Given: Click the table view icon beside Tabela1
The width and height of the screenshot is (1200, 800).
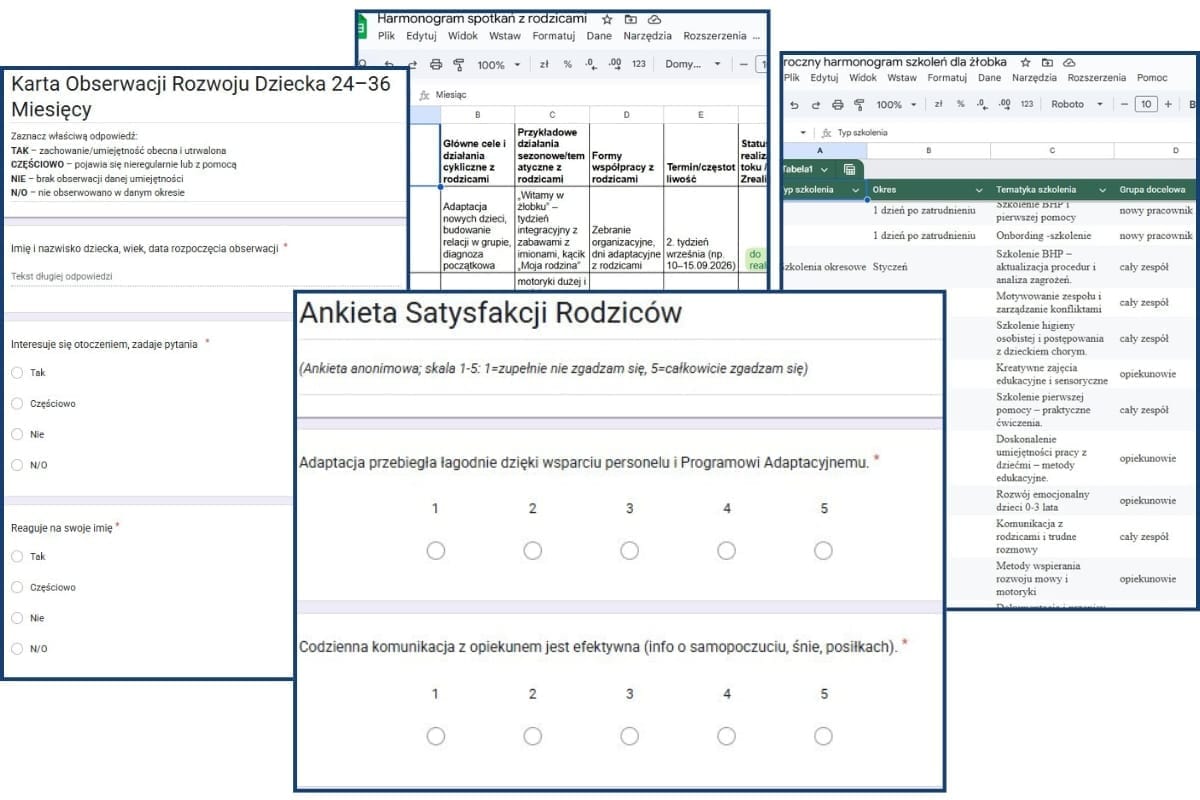Looking at the screenshot, I should tap(849, 169).
